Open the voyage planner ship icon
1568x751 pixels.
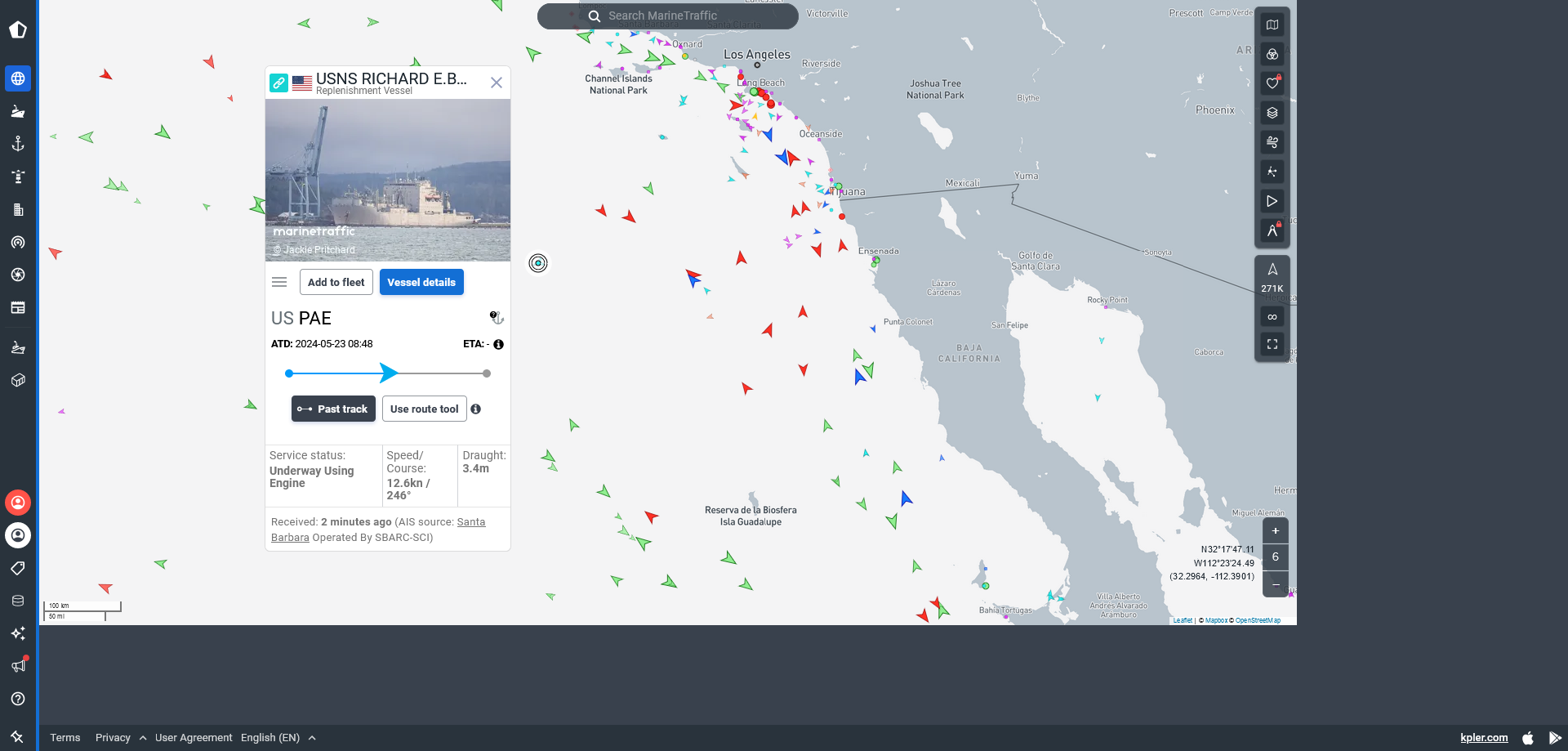(18, 347)
